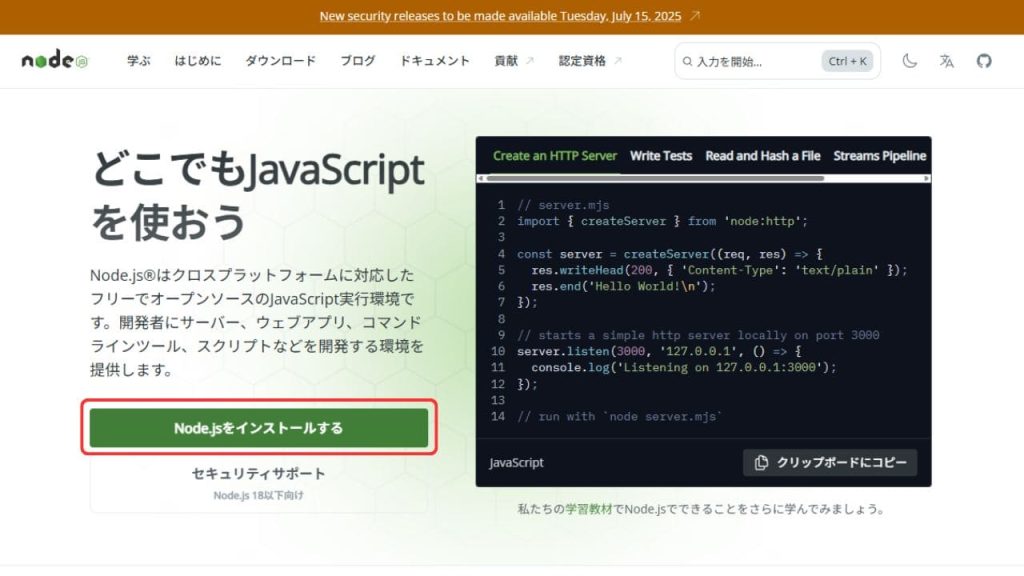Open the 学ぶ nav item
This screenshot has width=1024, height=576.
[x=138, y=61]
